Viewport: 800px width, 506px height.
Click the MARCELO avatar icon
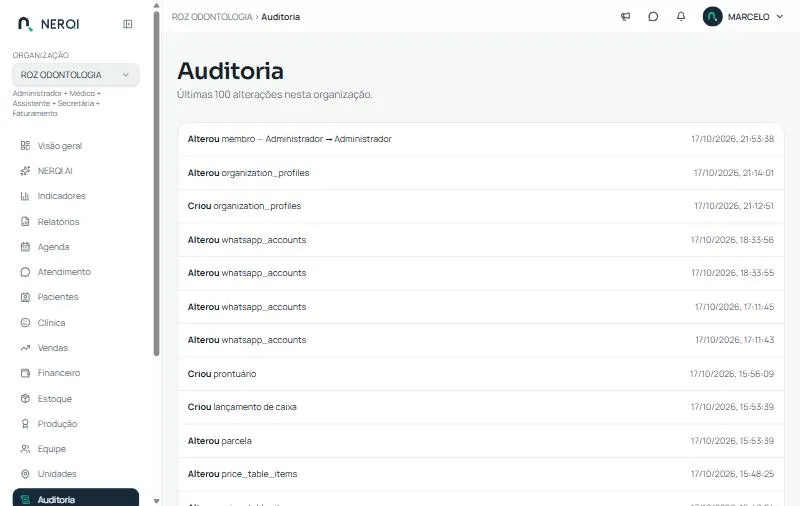point(712,16)
